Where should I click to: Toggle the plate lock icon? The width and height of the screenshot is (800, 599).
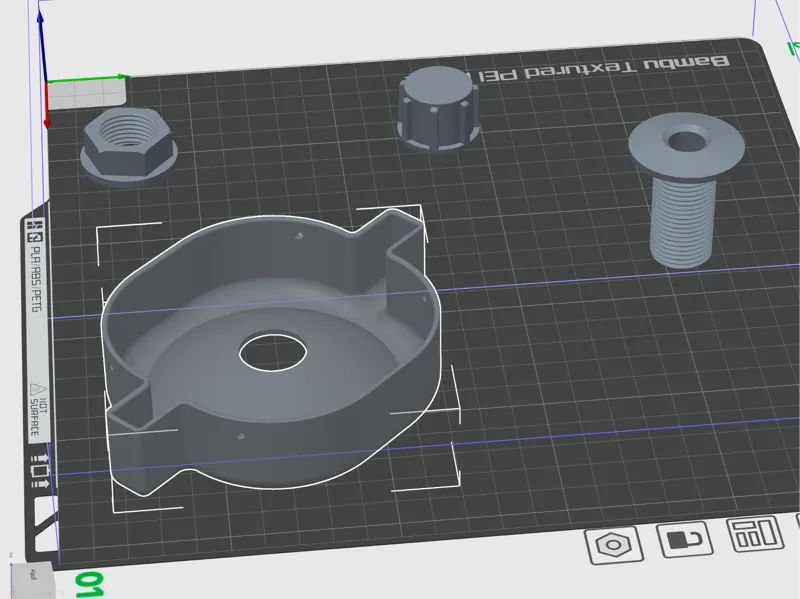coord(684,539)
